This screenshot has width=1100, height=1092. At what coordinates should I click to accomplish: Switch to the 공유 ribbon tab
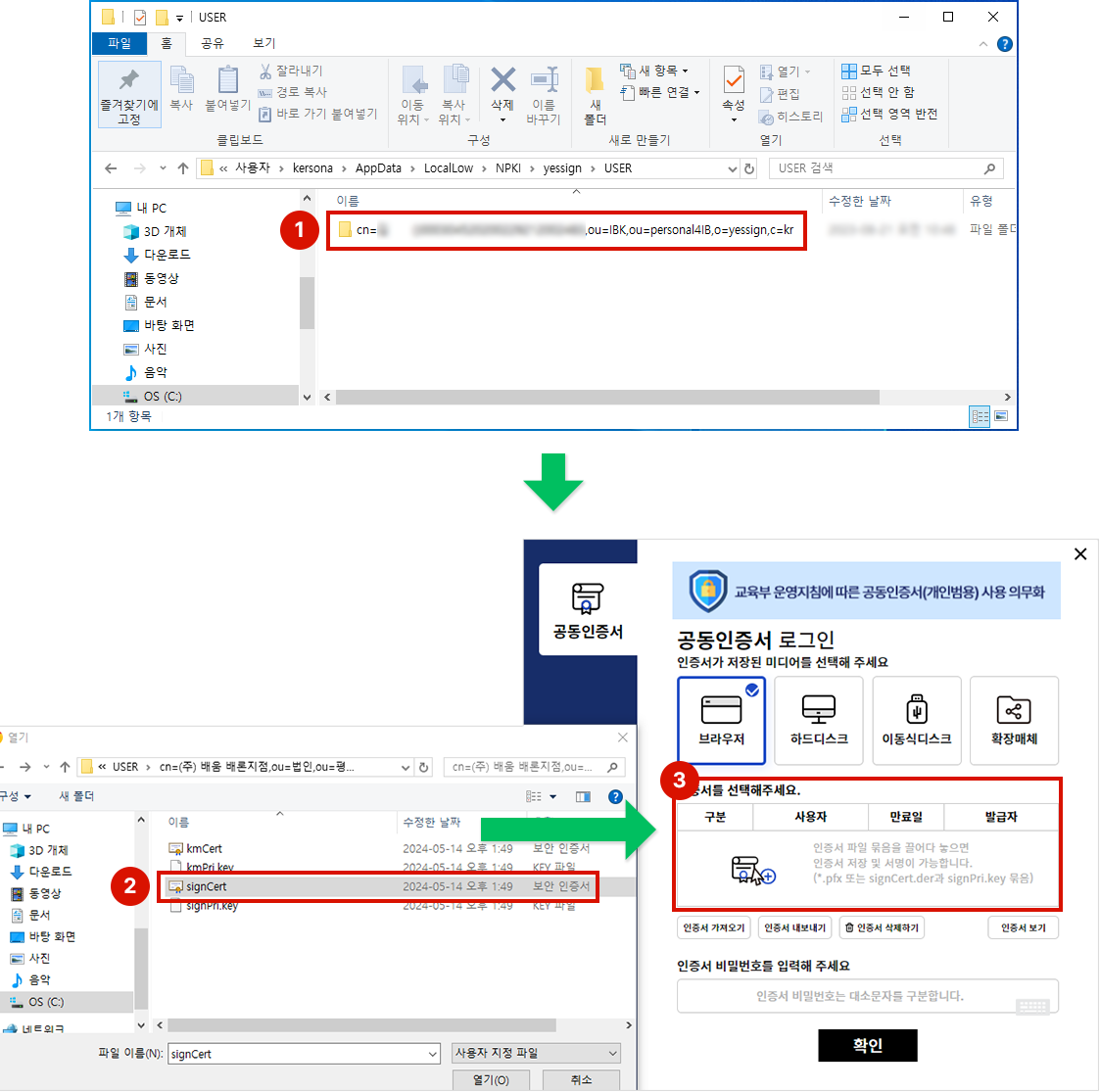tap(212, 43)
